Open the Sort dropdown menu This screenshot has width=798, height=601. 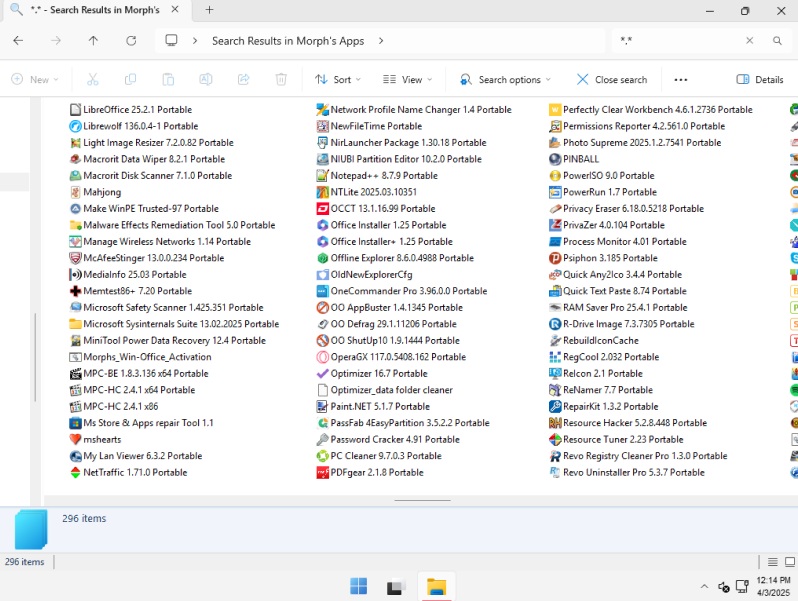click(338, 79)
